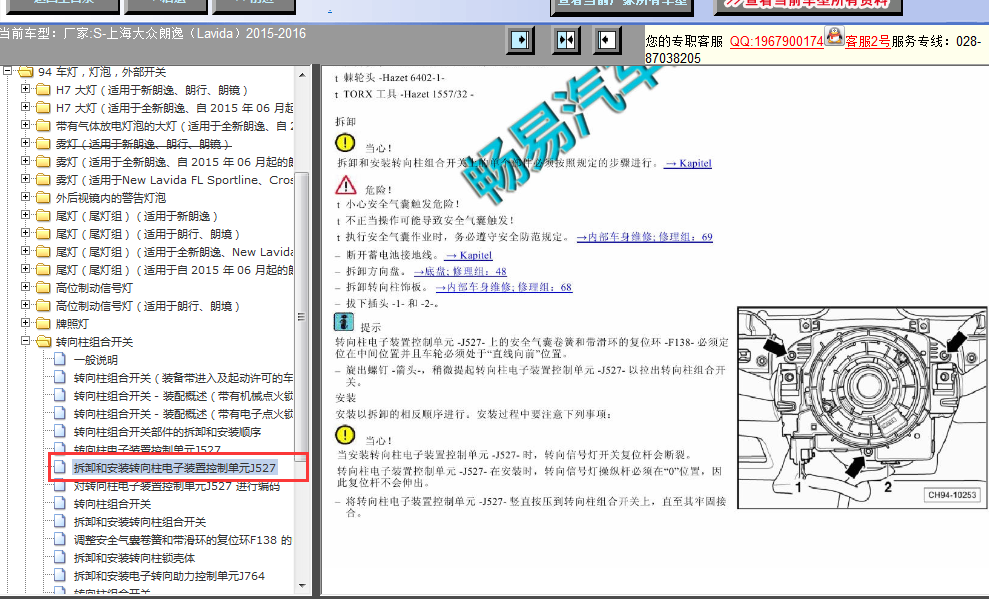Image resolution: width=989 pixels, height=599 pixels.
Task: Click the show-right-pane-only layout icon
Action: pyautogui.click(x=607, y=41)
